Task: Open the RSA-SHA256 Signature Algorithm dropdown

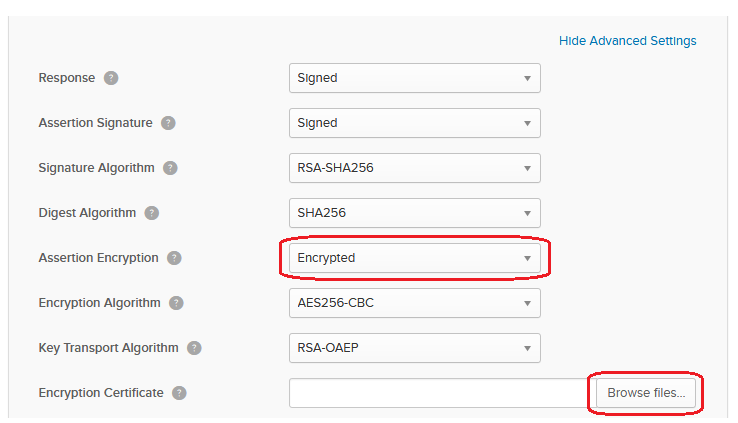Action: click(415, 168)
